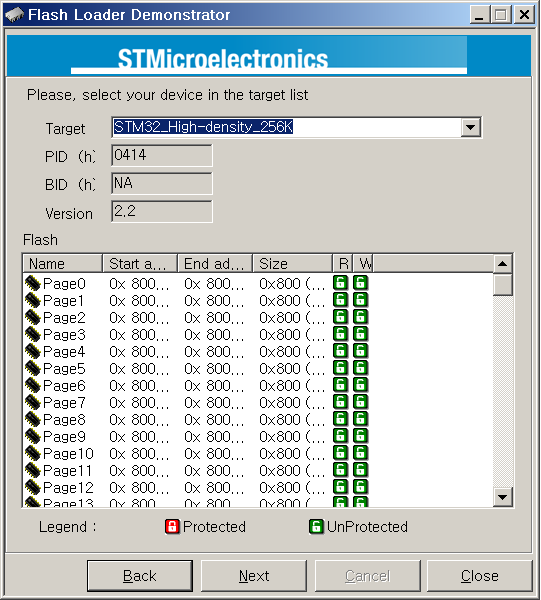Click the chip icon beside Page9

tap(33, 436)
